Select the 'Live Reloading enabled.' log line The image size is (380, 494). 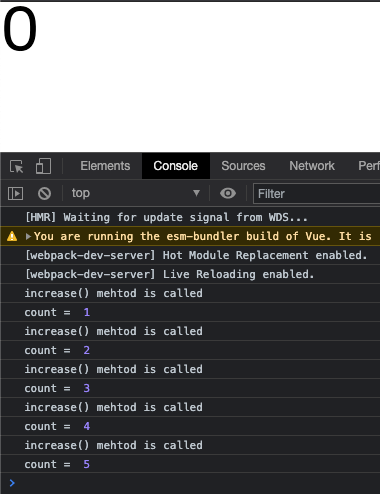tap(190, 274)
